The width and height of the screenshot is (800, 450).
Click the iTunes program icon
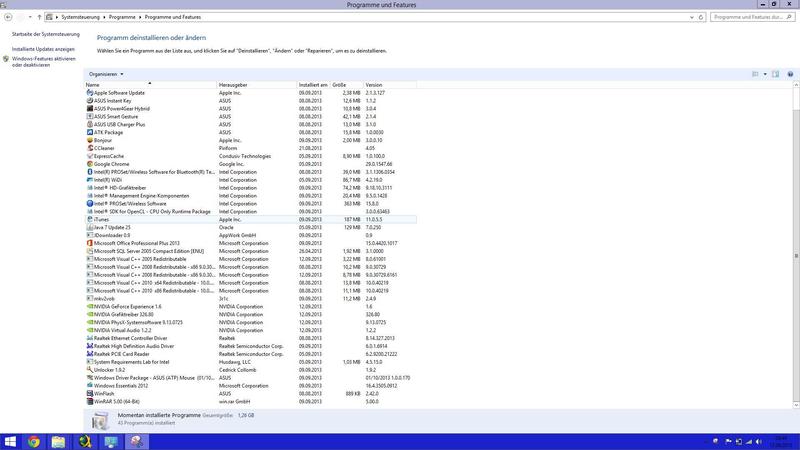tap(90, 219)
